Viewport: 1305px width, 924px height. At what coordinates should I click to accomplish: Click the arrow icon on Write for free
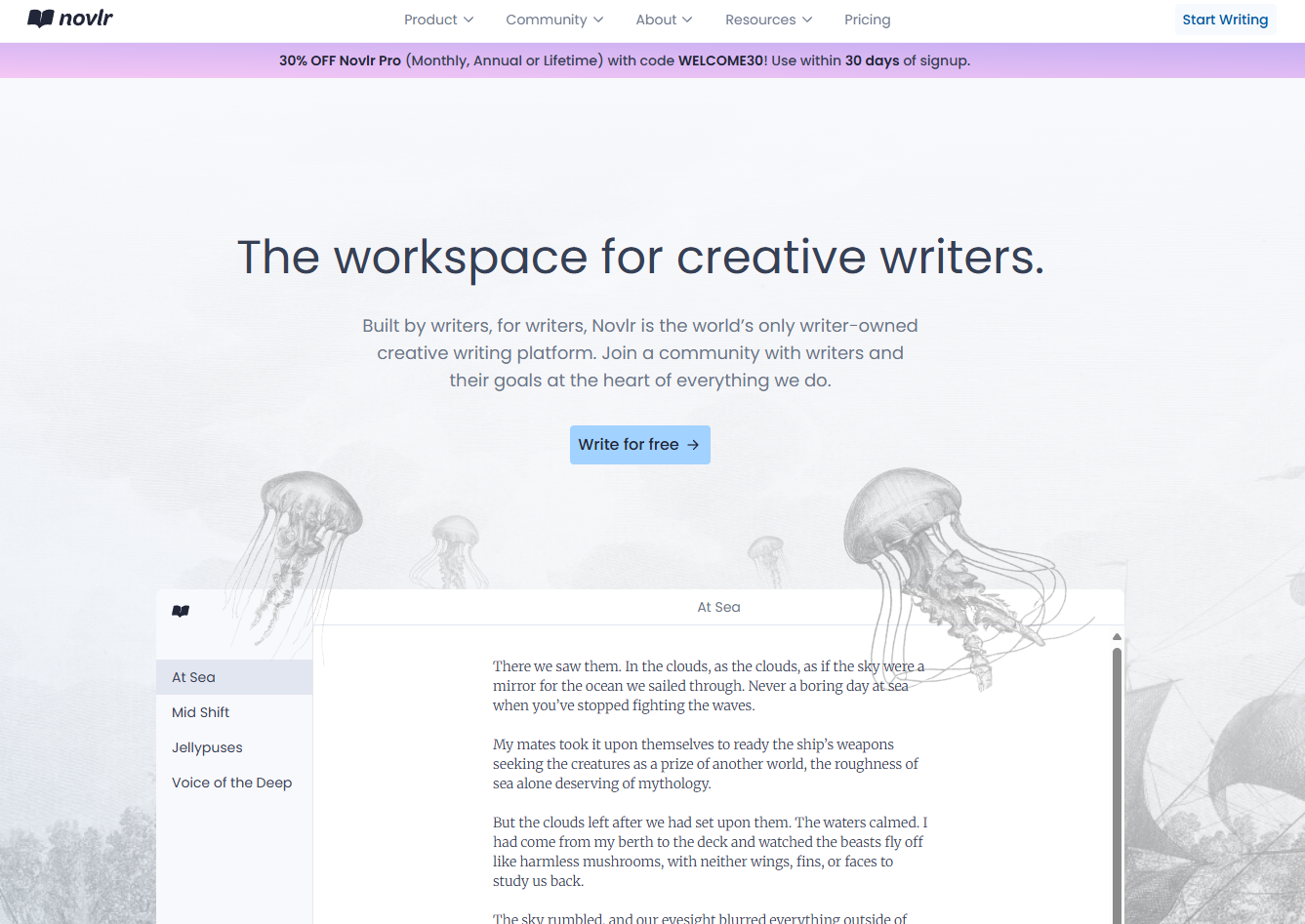pyautogui.click(x=693, y=445)
